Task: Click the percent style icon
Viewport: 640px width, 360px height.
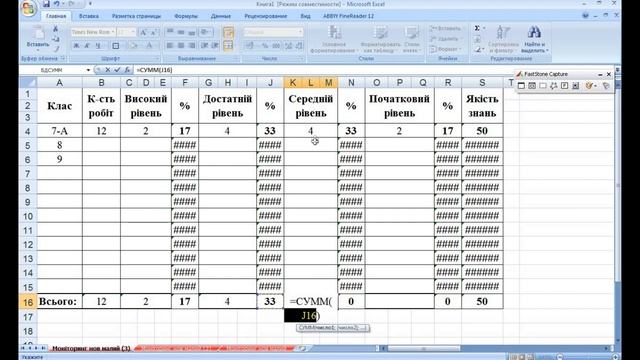Action: (x=265, y=46)
